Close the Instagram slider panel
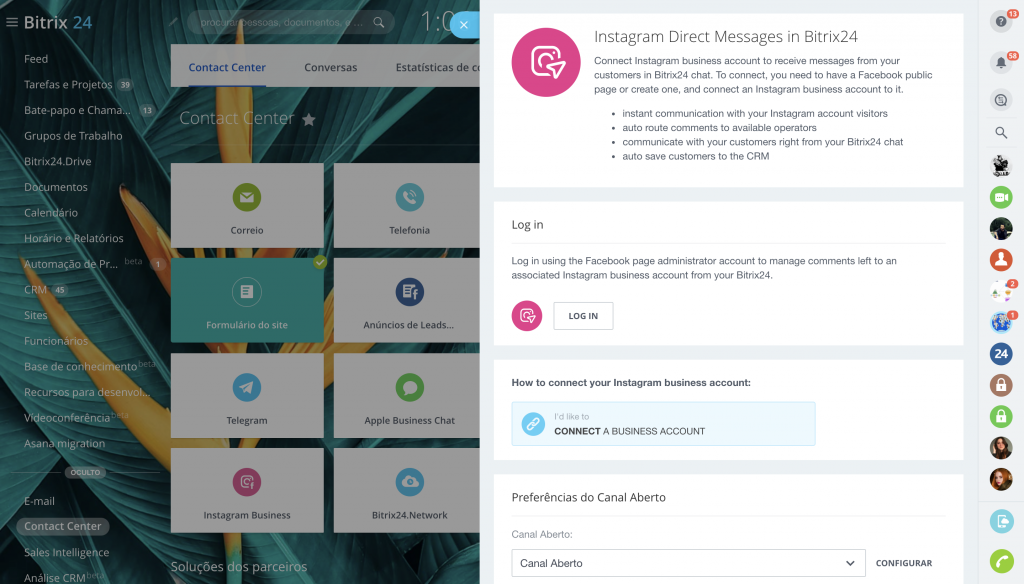Screen dimensions: 1024x584 (x=463, y=25)
